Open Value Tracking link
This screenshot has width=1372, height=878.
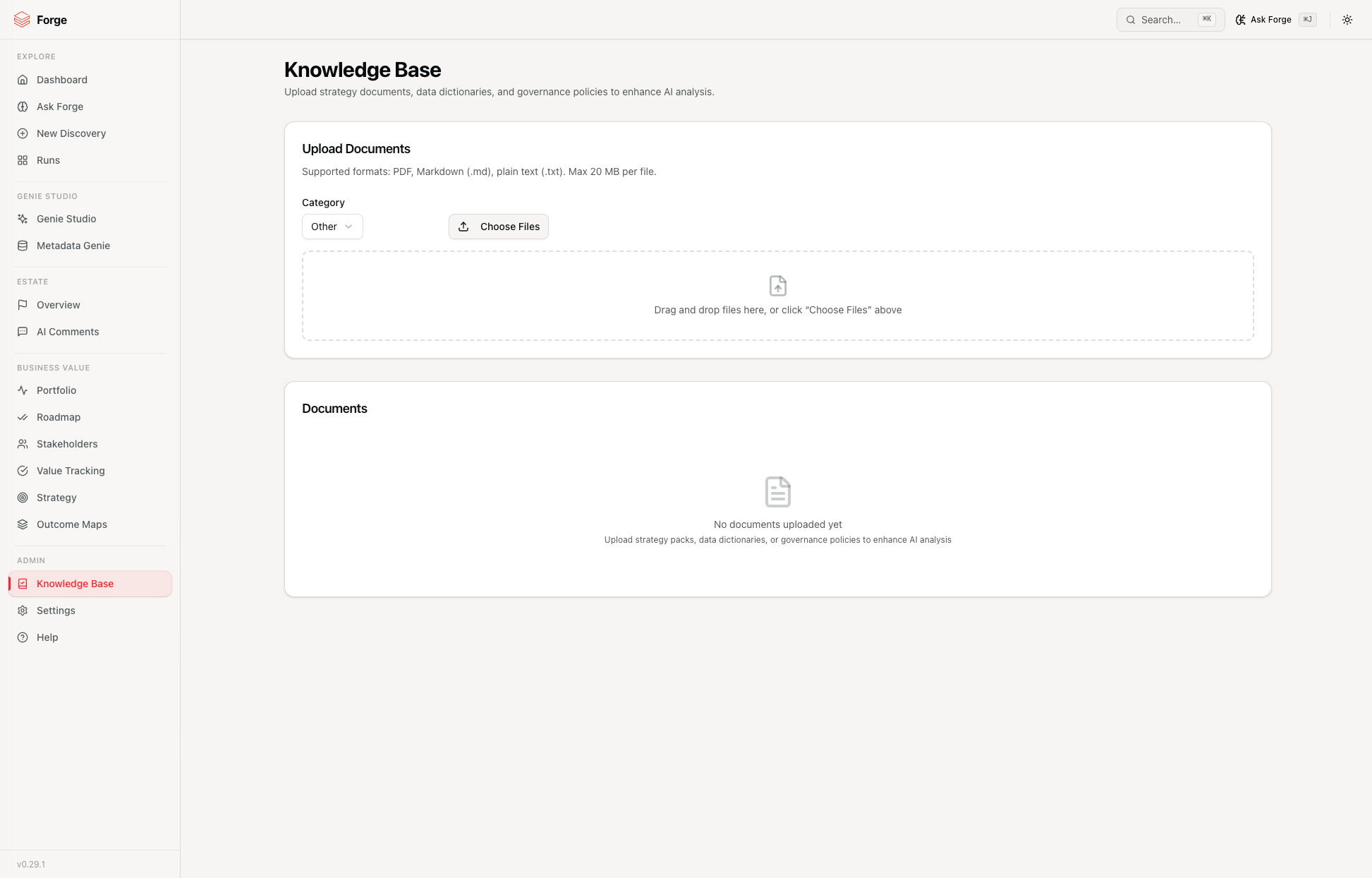pos(90,471)
